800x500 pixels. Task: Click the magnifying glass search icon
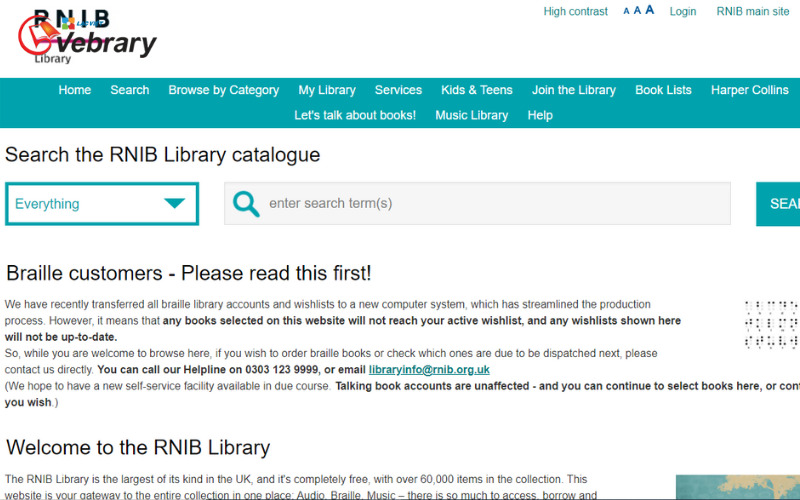click(x=246, y=204)
